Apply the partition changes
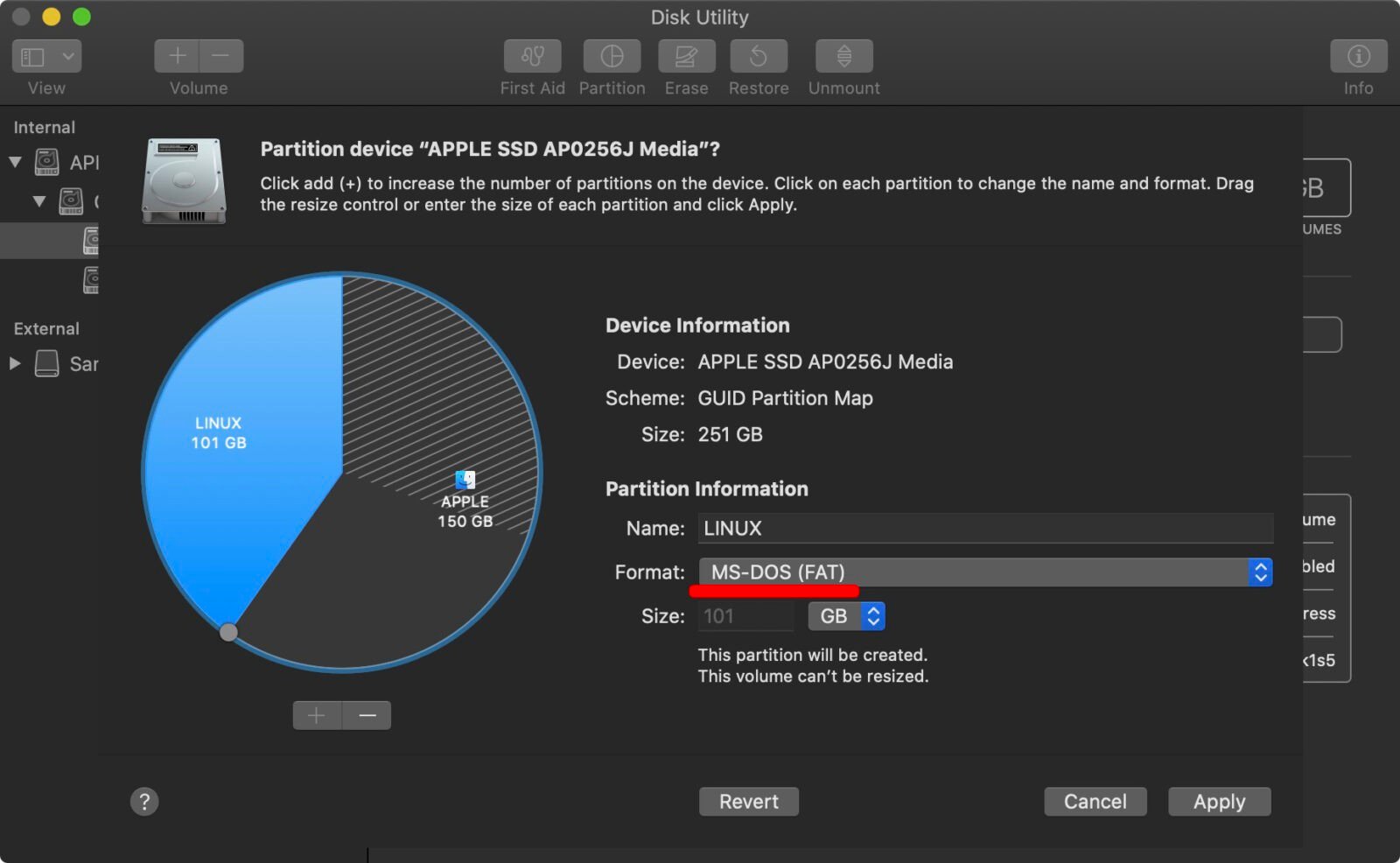 click(x=1219, y=801)
